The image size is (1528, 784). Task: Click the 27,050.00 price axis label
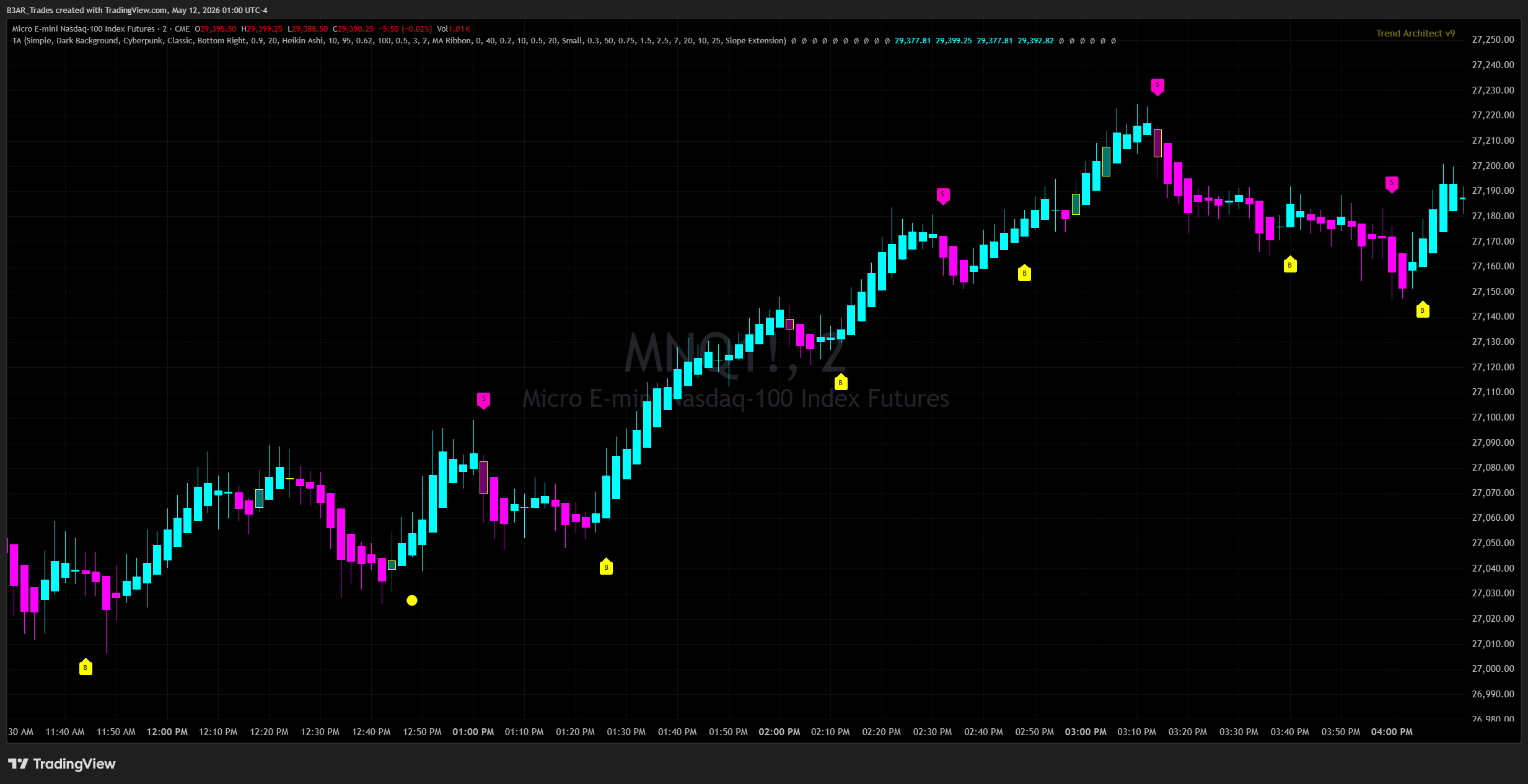1493,542
